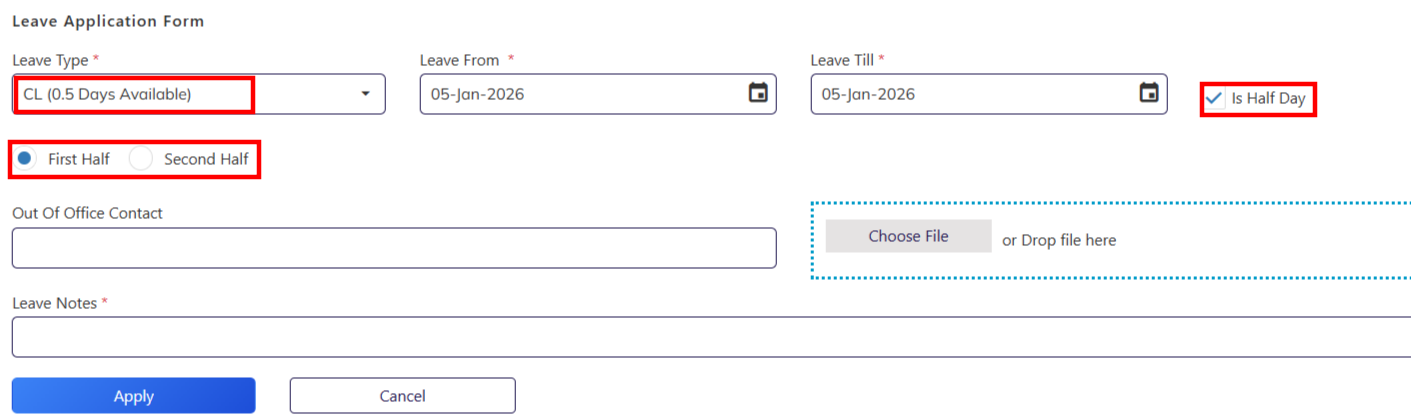The width and height of the screenshot is (1411, 420).
Task: Click the 'or Drop file here' text
Action: coord(1059,240)
